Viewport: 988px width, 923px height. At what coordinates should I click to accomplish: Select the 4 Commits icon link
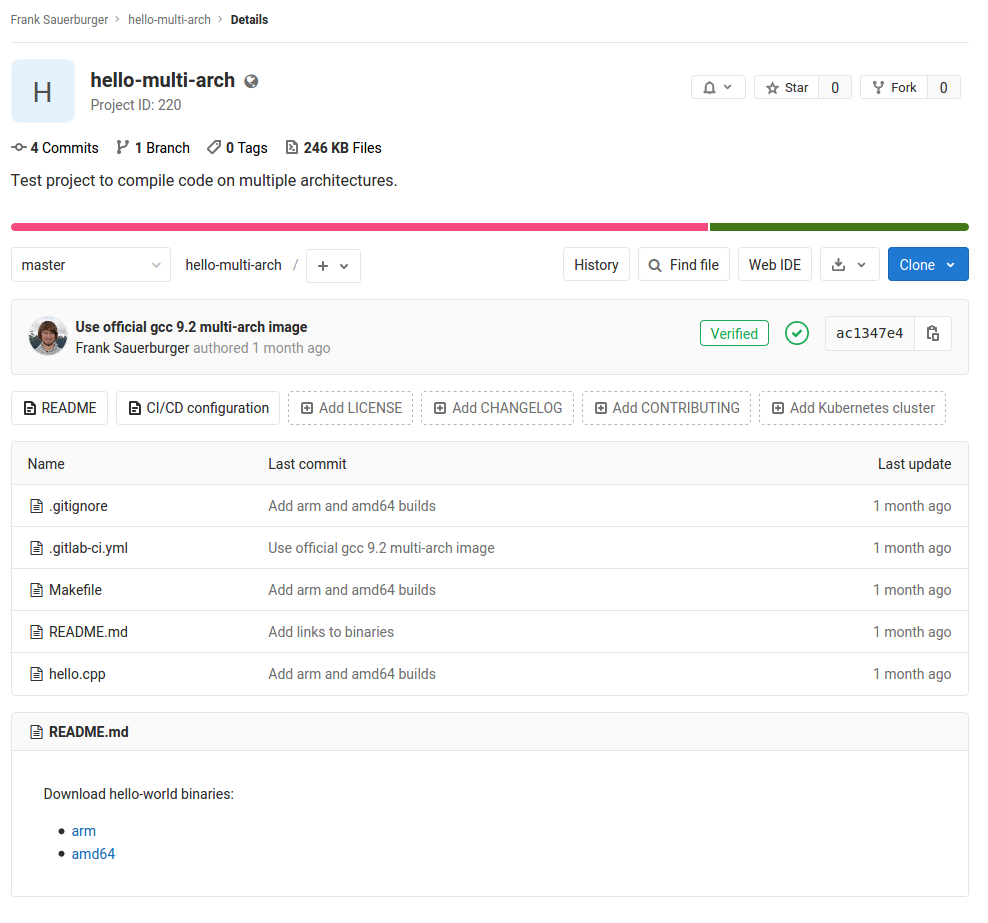[55, 147]
